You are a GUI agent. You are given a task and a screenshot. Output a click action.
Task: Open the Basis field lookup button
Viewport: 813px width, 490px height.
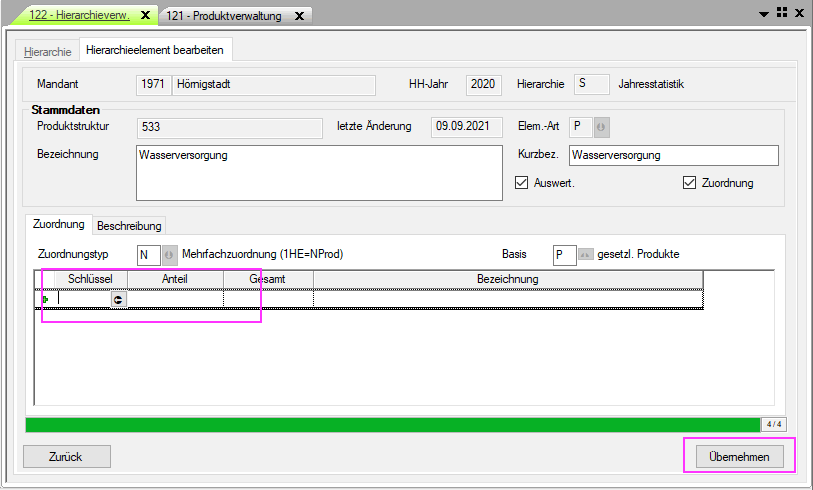[x=586, y=255]
